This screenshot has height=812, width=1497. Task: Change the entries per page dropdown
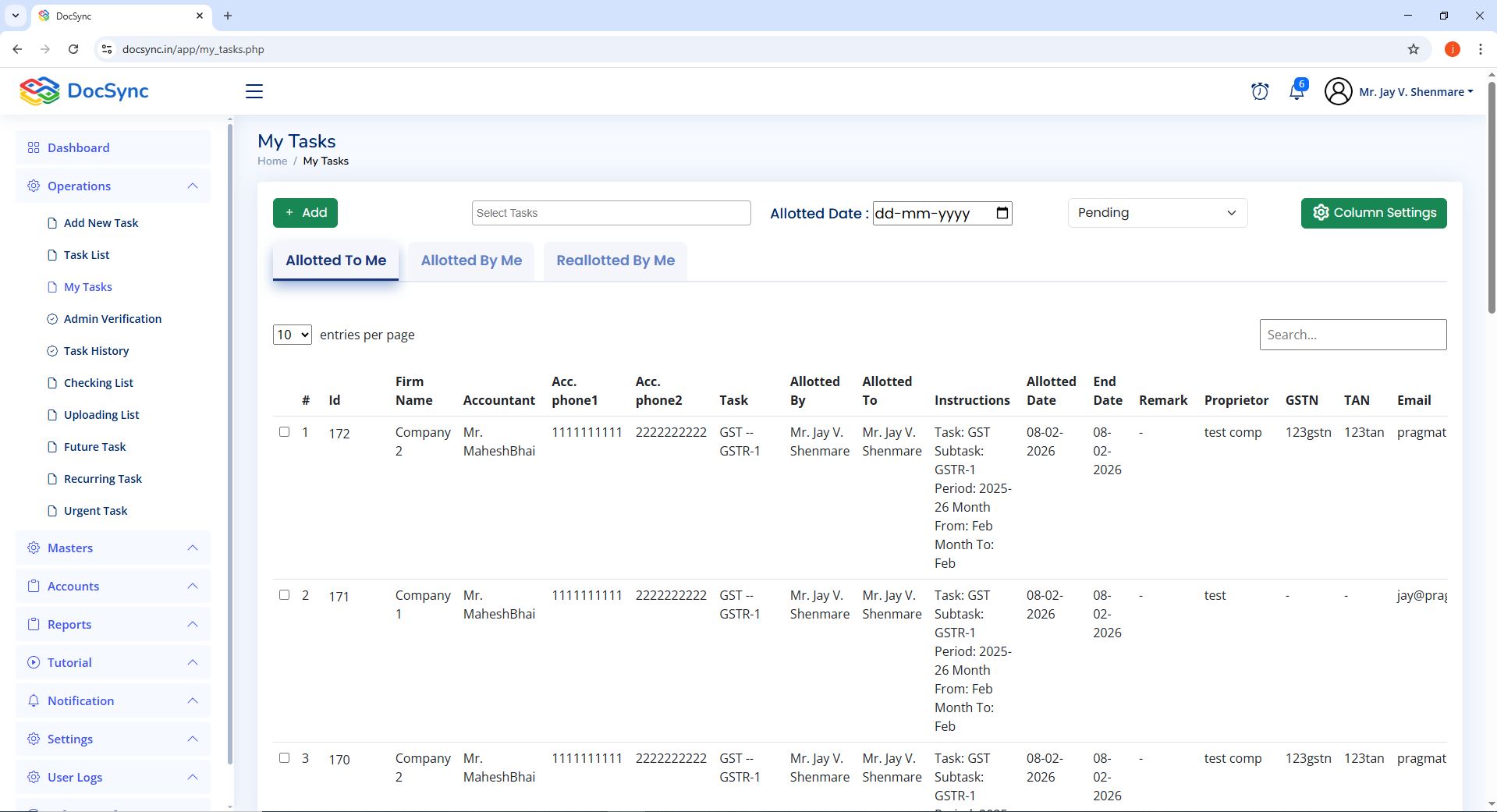click(293, 335)
